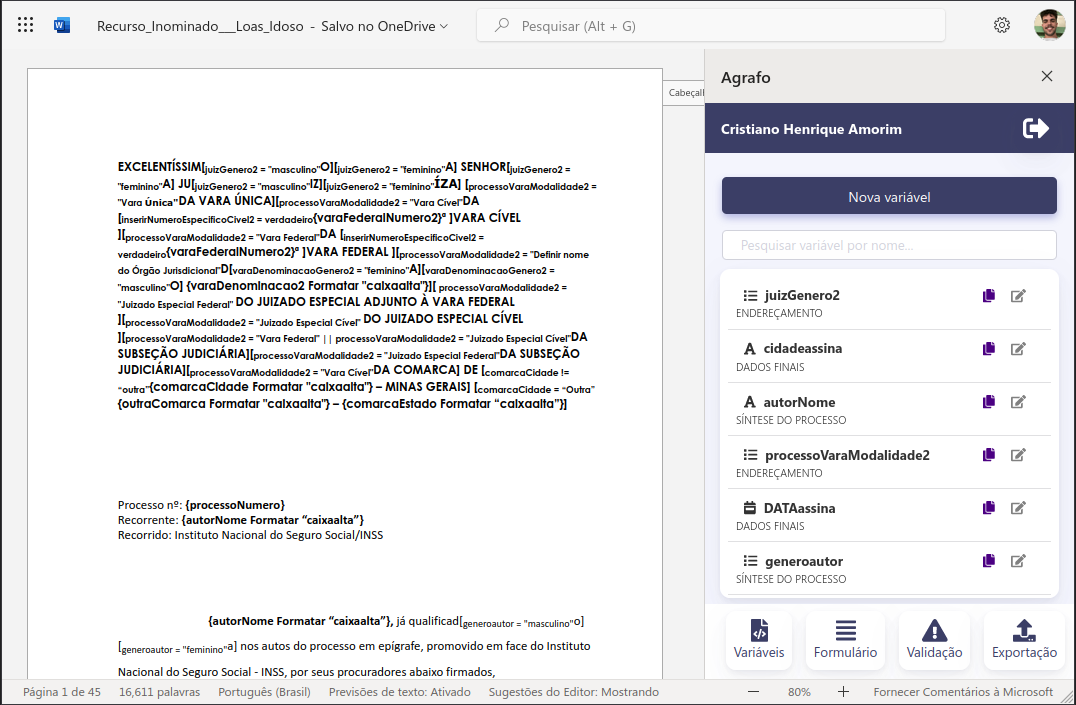Toggle Sugestões do Editor: Mostrando
Image resolution: width=1076 pixels, height=705 pixels.
tap(574, 692)
